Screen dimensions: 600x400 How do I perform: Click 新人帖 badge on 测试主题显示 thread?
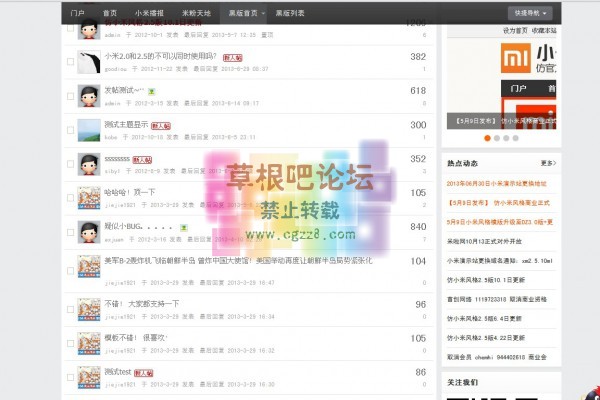click(161, 126)
